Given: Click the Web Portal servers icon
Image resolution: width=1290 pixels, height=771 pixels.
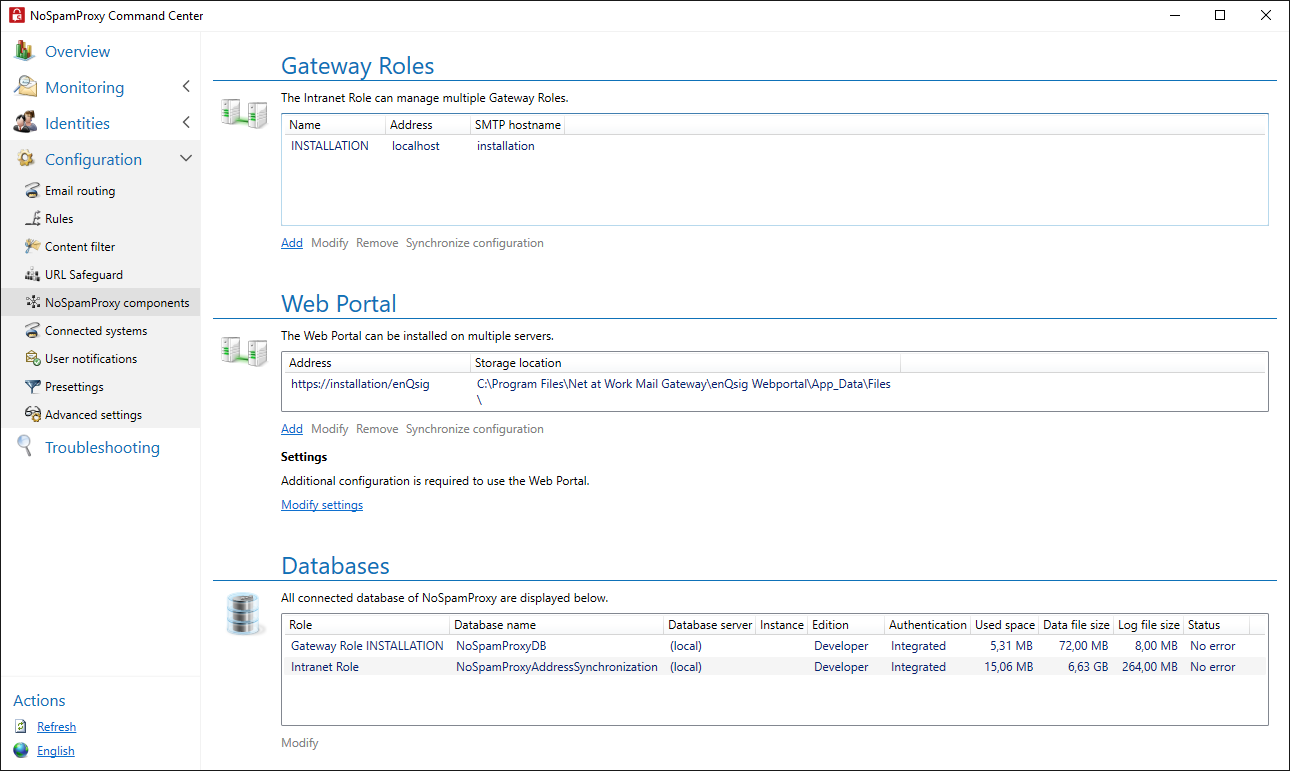Looking at the screenshot, I should point(244,351).
